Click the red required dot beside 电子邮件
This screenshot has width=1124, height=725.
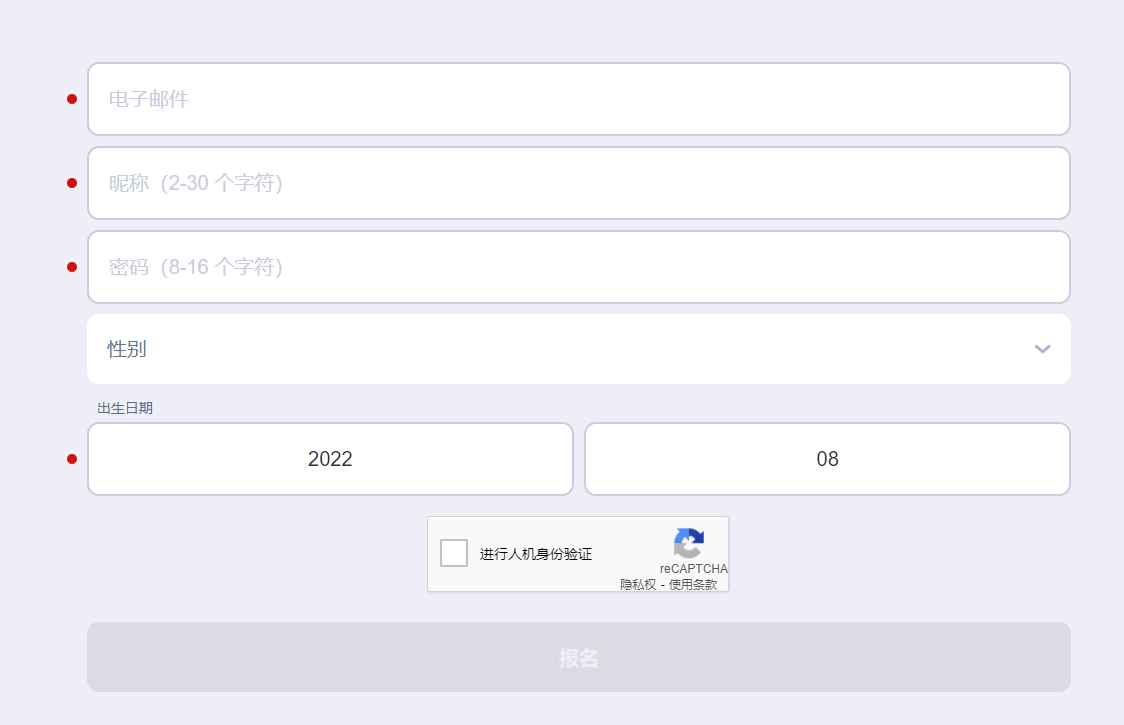[x=72, y=99]
